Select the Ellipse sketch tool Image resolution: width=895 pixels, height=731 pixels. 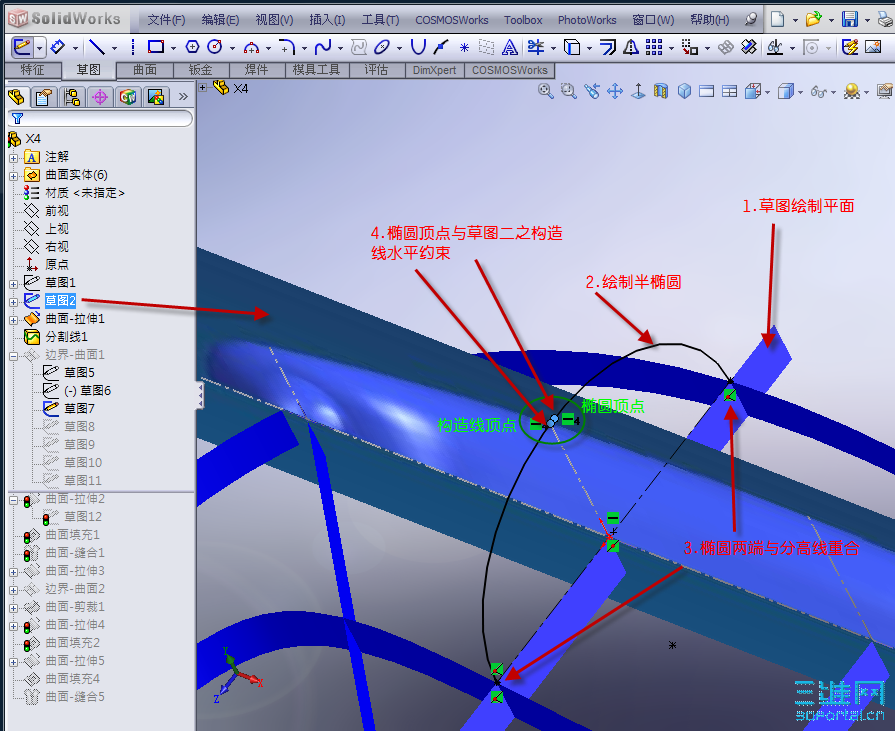coord(381,47)
